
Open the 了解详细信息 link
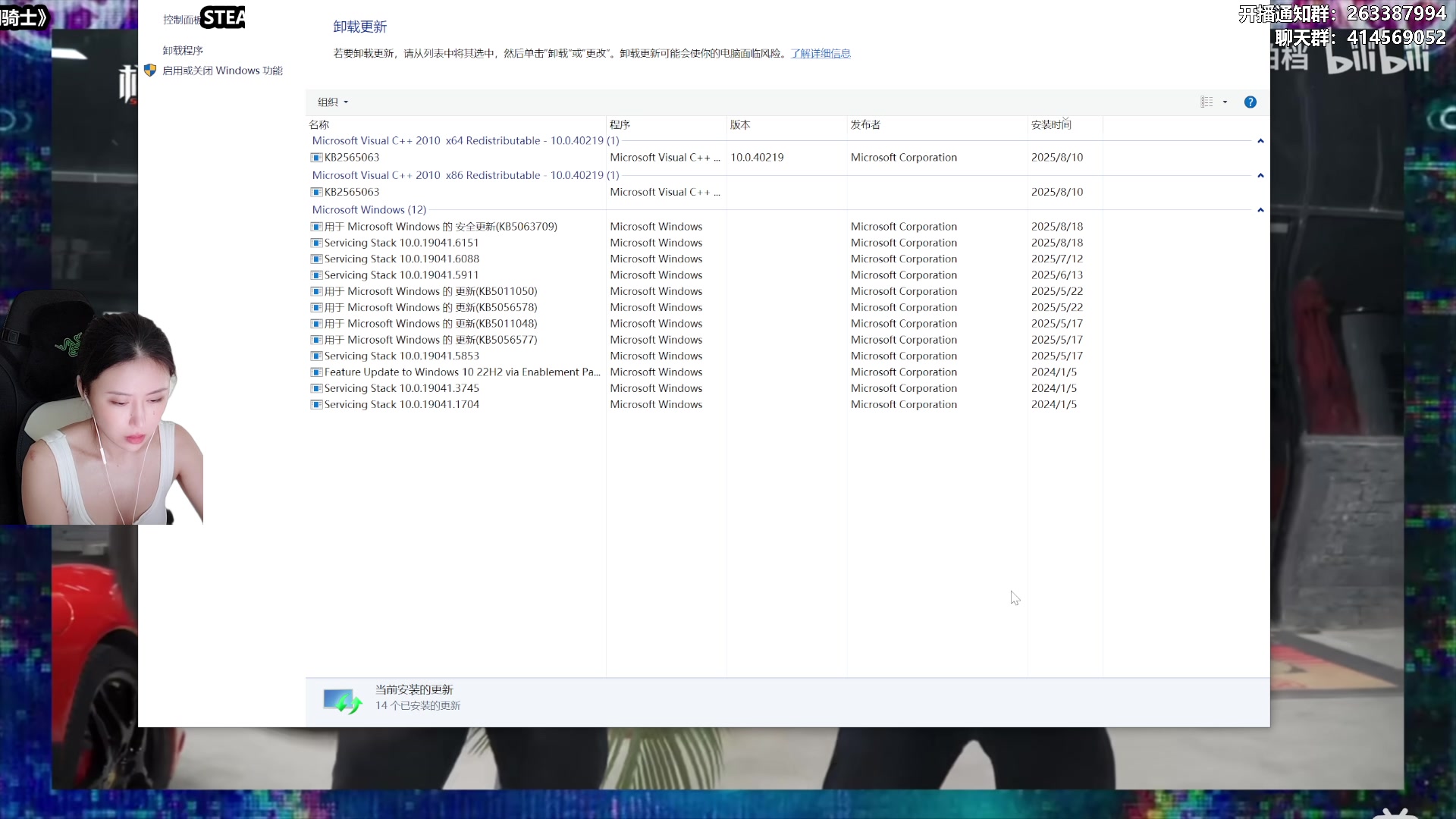821,54
